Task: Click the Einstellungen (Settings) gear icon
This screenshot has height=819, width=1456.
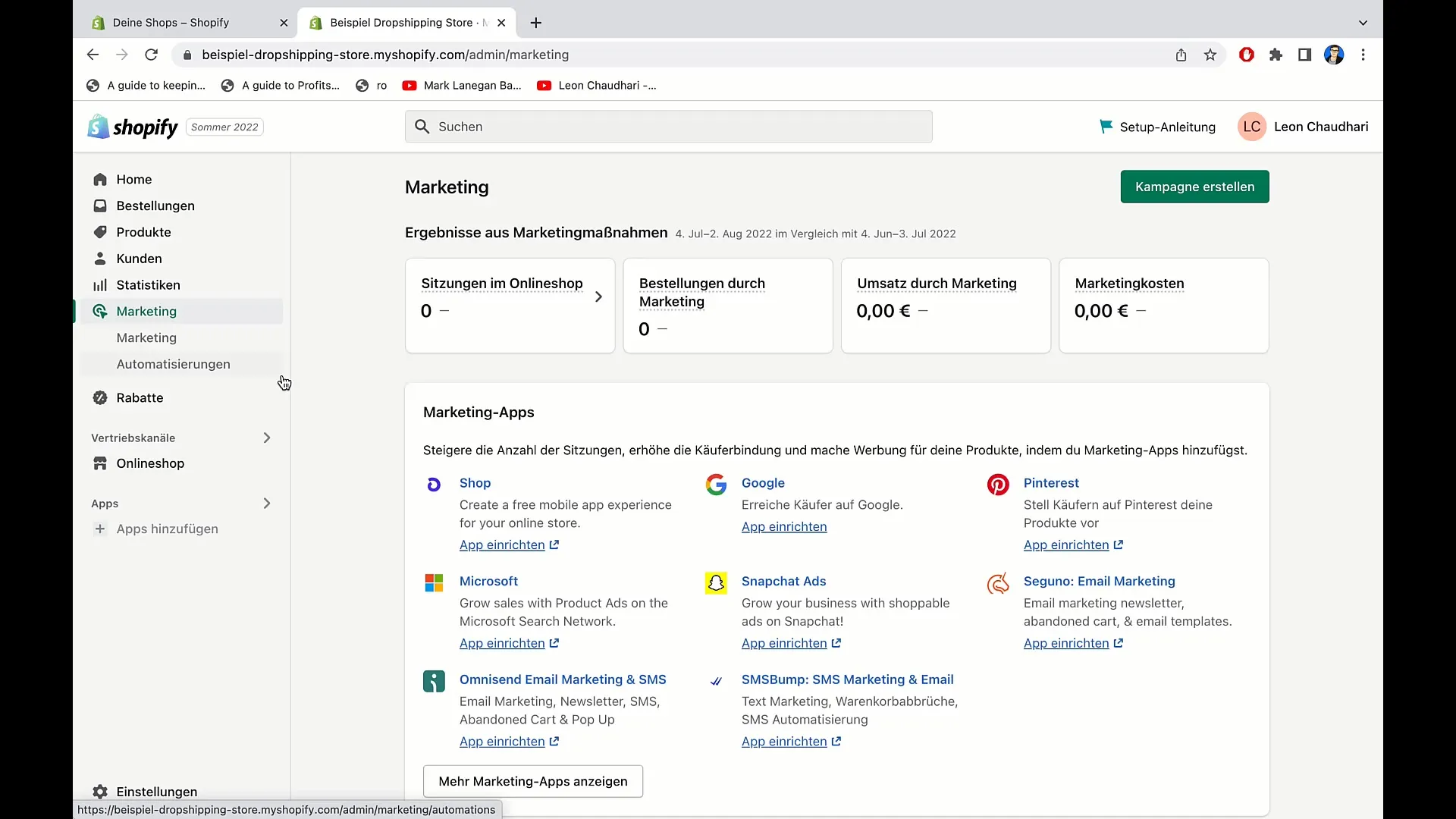Action: point(99,791)
